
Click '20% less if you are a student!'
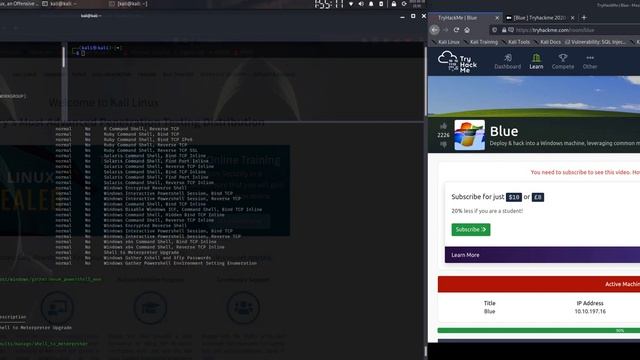pos(487,211)
